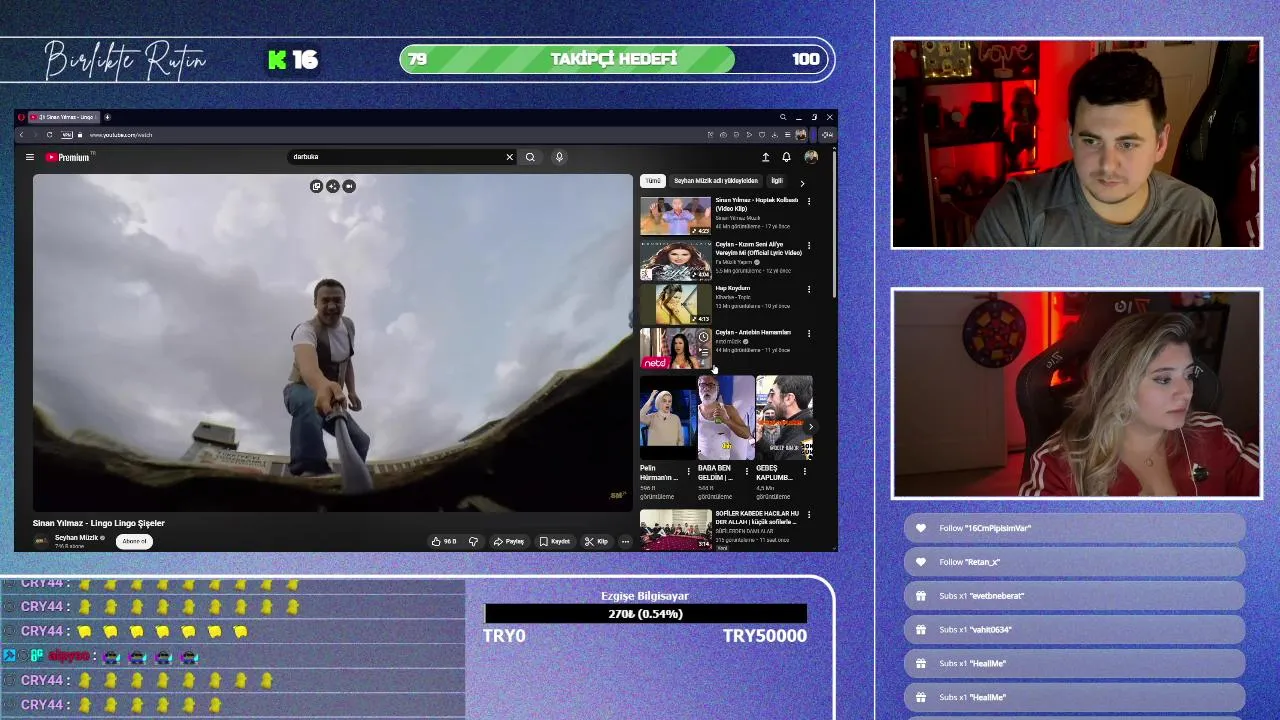Click middle overlay icon atop video player

click(x=333, y=186)
